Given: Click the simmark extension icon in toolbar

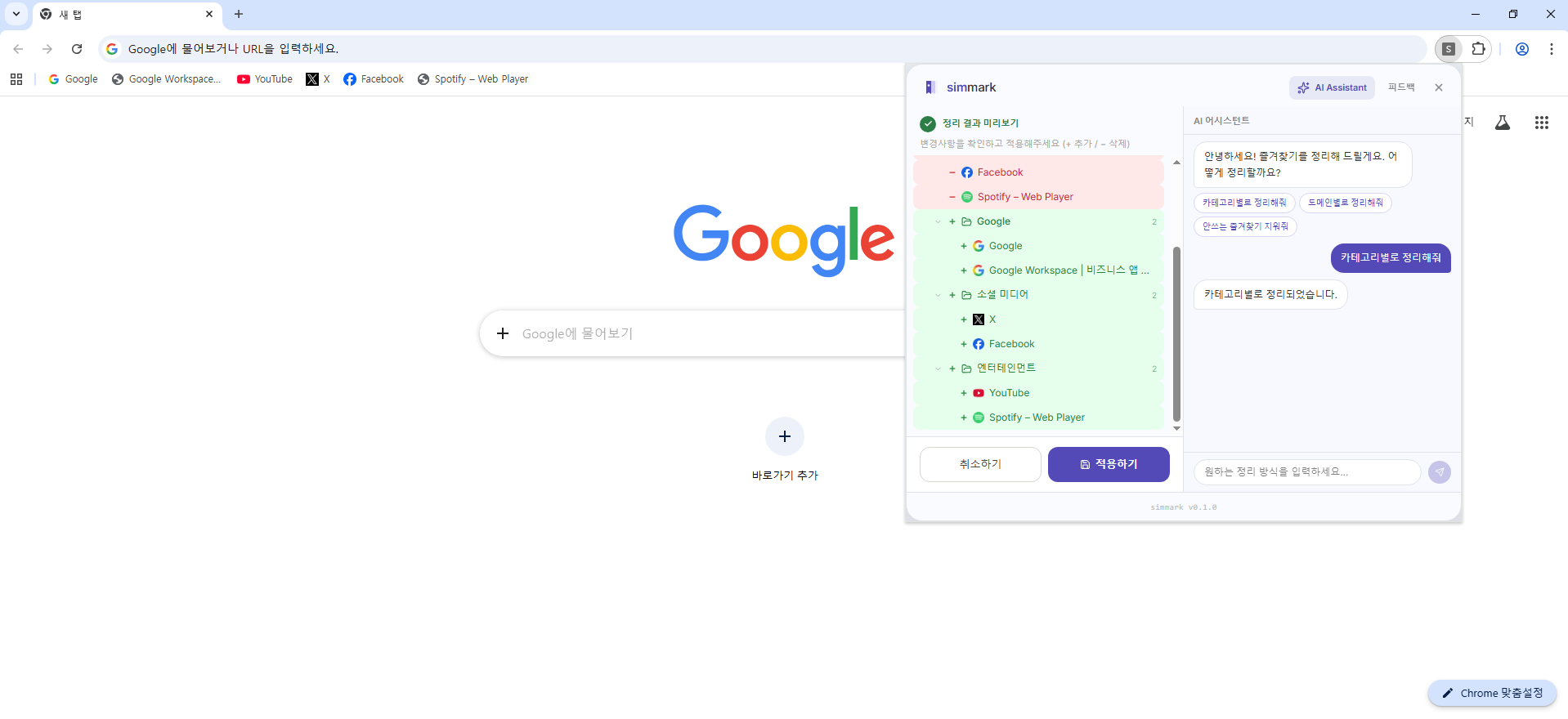Looking at the screenshot, I should tap(1449, 49).
